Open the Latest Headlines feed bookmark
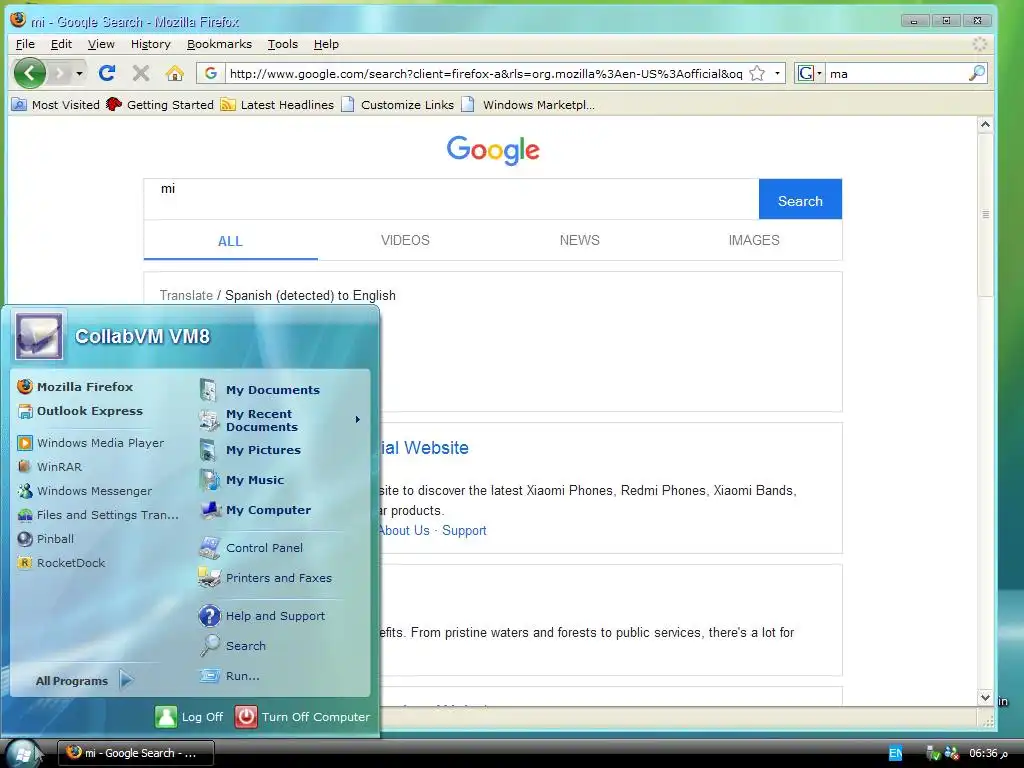Screen dimensions: 1024x768 (x=277, y=104)
